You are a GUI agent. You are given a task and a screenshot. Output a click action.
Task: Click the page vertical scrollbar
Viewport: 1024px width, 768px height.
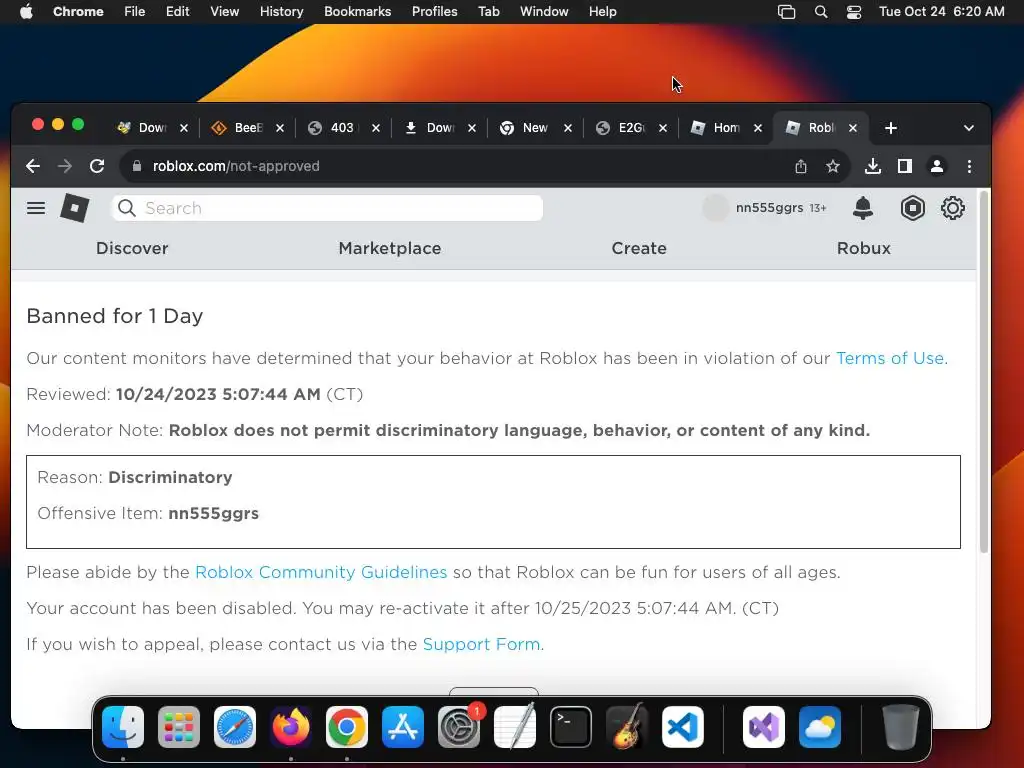pyautogui.click(x=984, y=372)
